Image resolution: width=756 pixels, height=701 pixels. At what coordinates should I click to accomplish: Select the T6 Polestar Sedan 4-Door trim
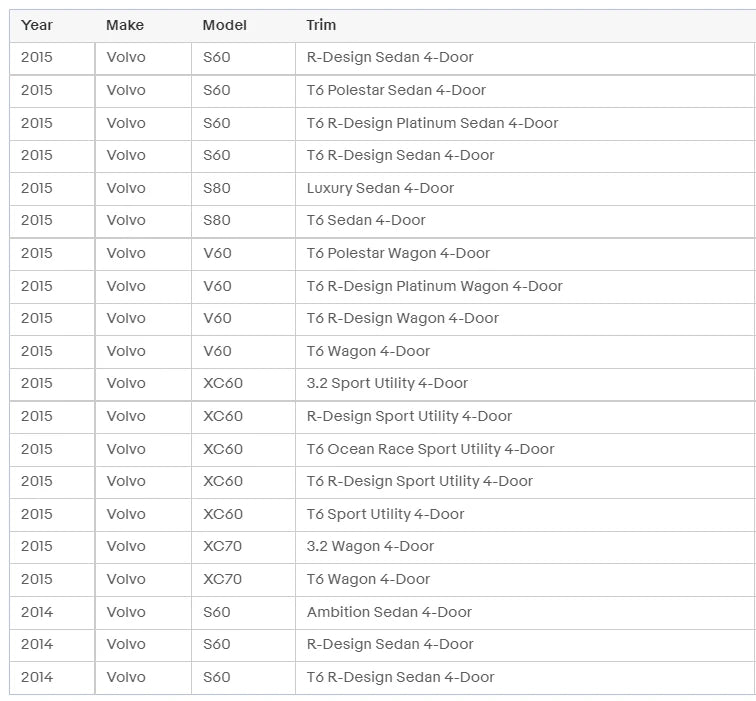click(x=396, y=90)
